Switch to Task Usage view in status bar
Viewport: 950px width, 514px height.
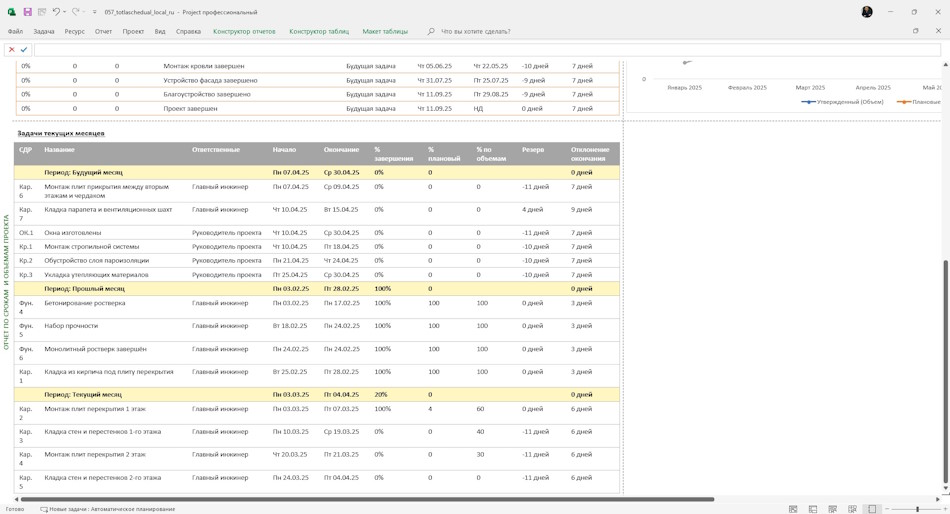click(x=813, y=509)
